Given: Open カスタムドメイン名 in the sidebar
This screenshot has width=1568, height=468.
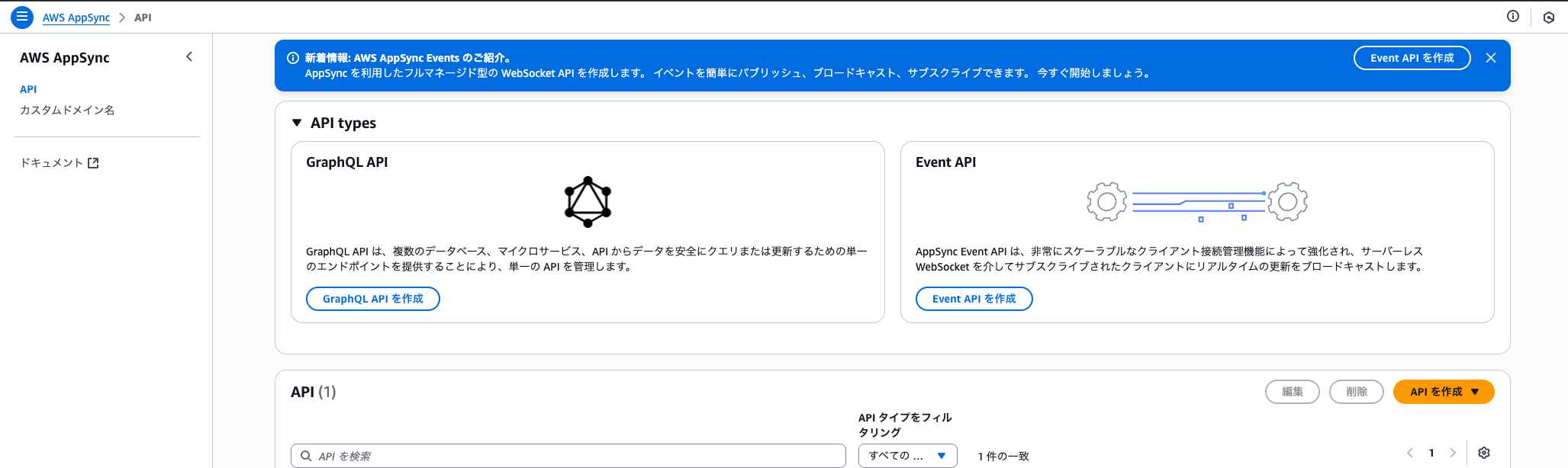Looking at the screenshot, I should (x=67, y=111).
